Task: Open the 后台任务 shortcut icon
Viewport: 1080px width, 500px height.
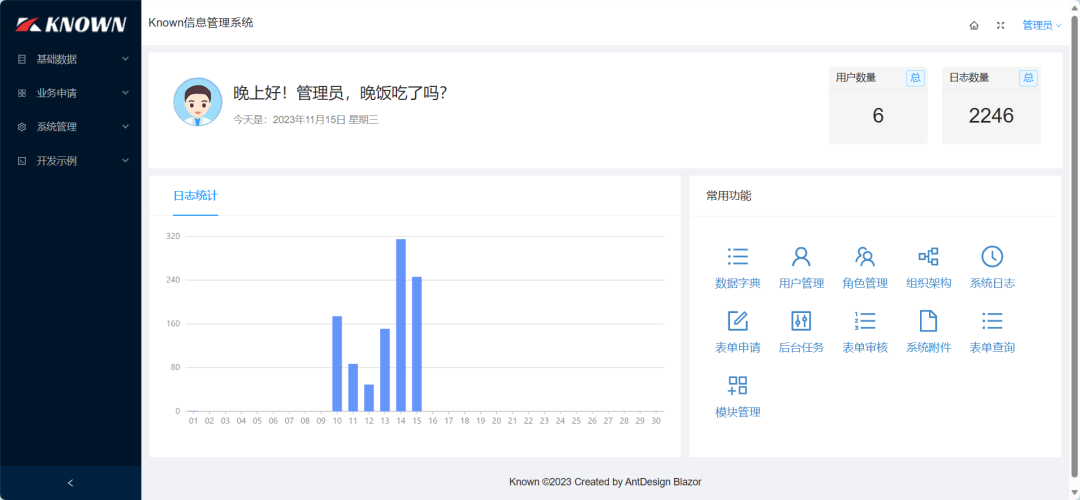Action: click(x=801, y=321)
